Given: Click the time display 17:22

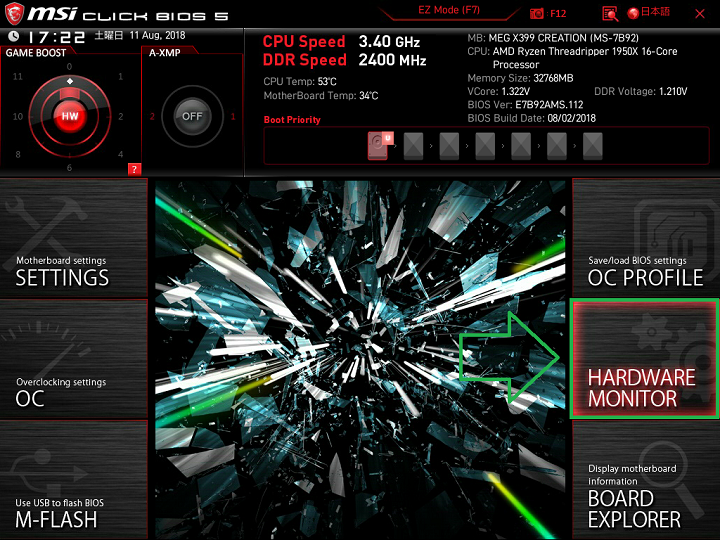Looking at the screenshot, I should point(56,37).
